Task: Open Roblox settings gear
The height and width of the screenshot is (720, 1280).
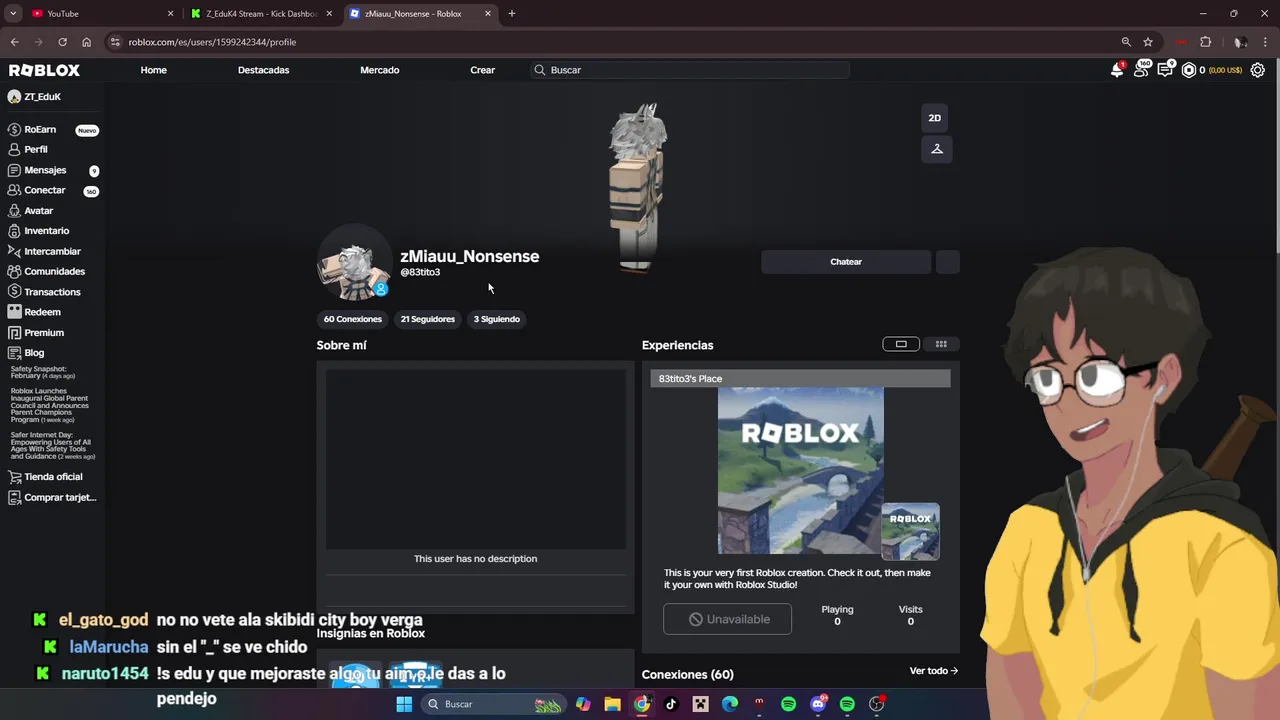Action: pos(1258,70)
